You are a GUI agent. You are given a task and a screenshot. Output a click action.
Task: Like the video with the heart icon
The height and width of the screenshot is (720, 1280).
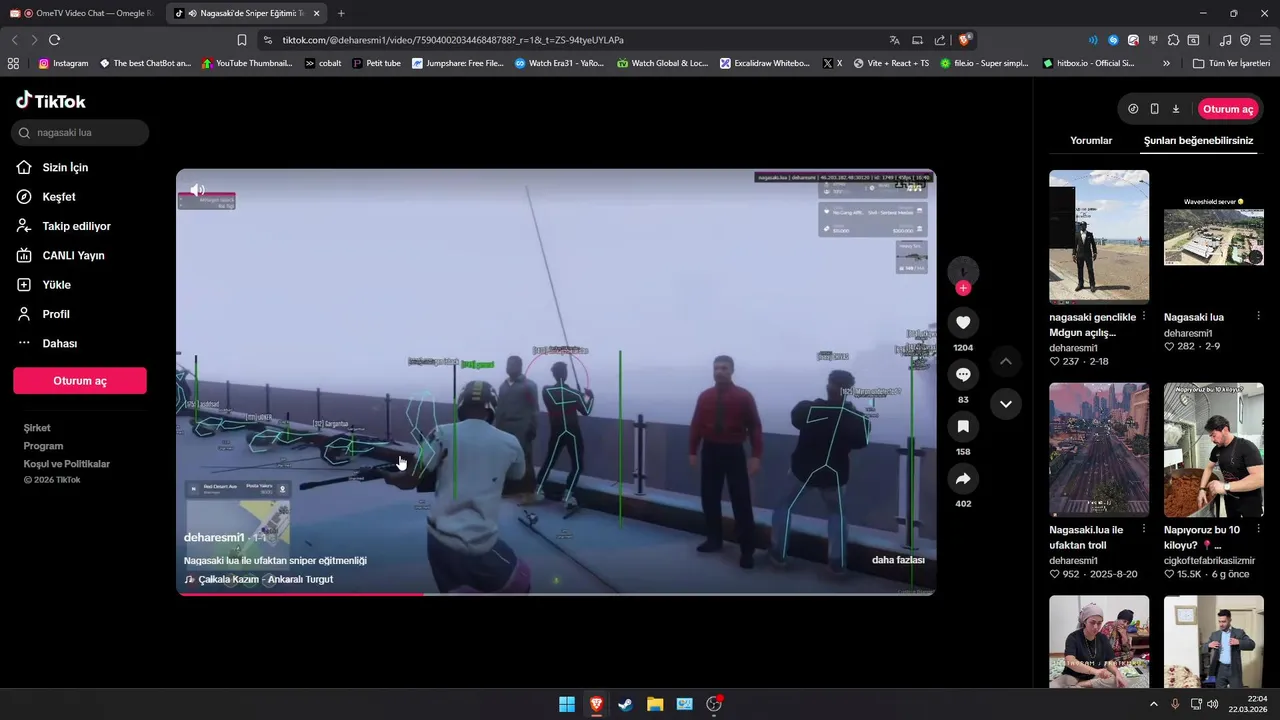coord(963,322)
